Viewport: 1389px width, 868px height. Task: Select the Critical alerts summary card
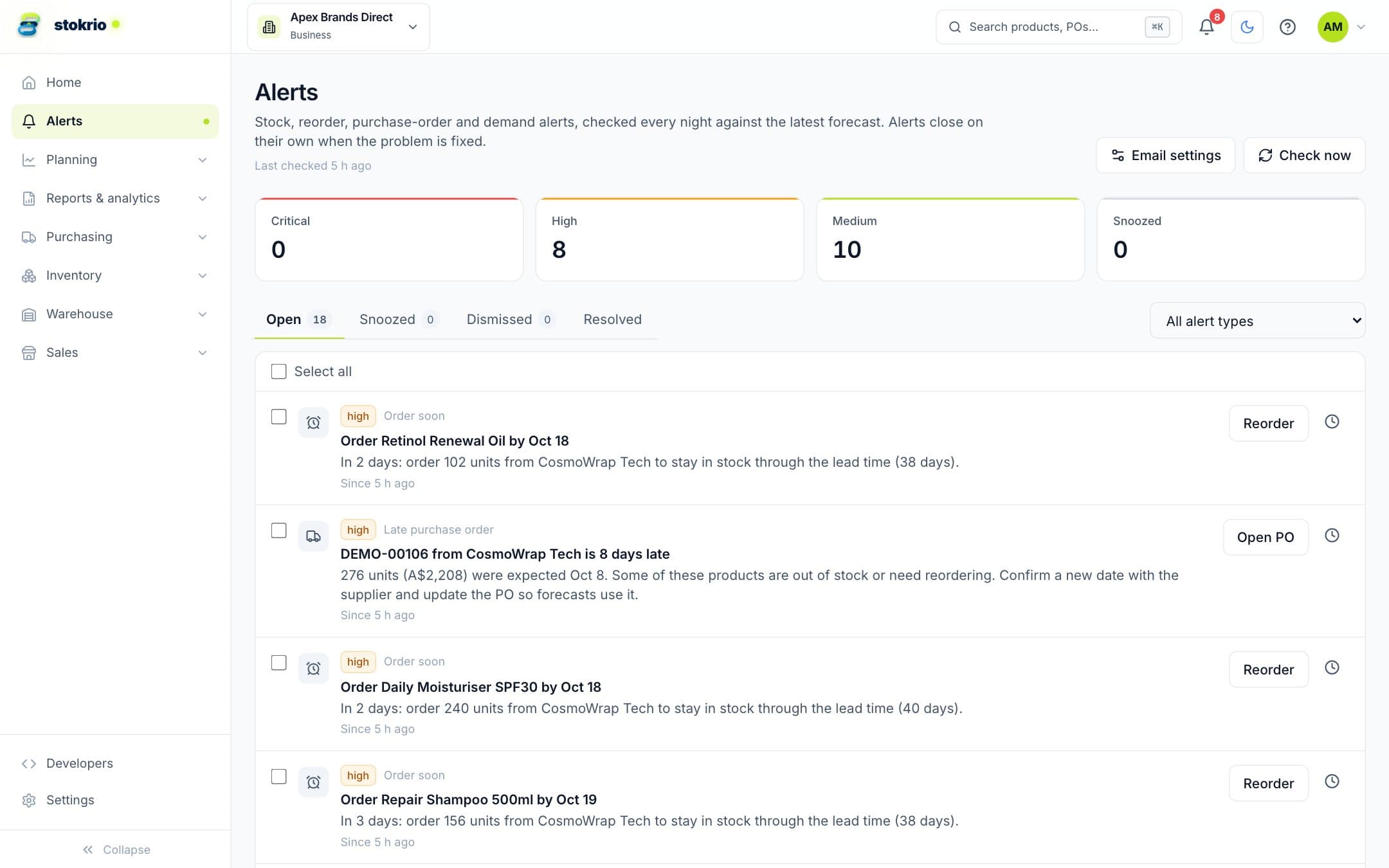pyautogui.click(x=389, y=239)
